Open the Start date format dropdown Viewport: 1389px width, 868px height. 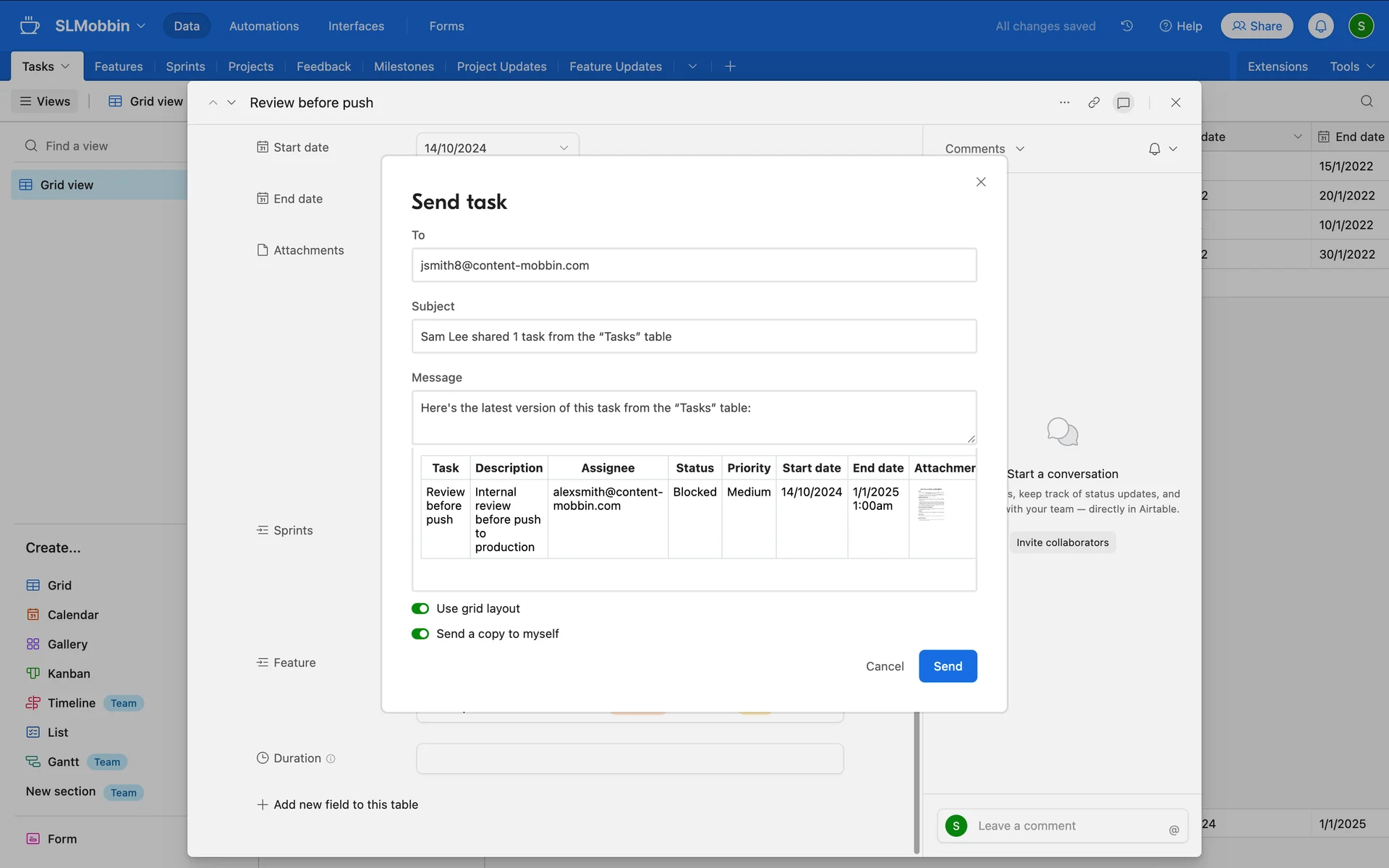[564, 148]
